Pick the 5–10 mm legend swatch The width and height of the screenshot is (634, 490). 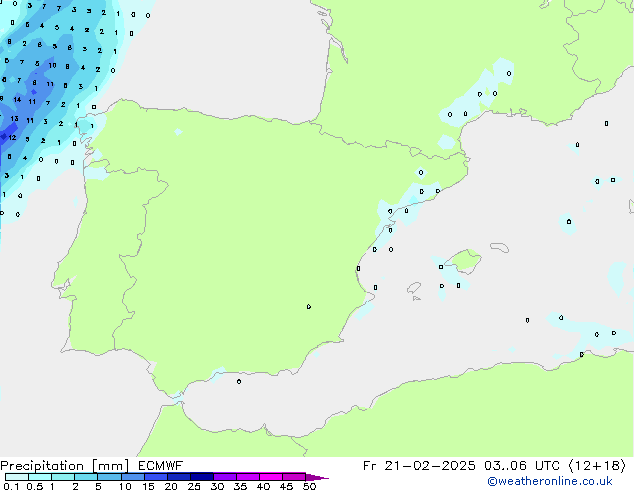(x=109, y=477)
